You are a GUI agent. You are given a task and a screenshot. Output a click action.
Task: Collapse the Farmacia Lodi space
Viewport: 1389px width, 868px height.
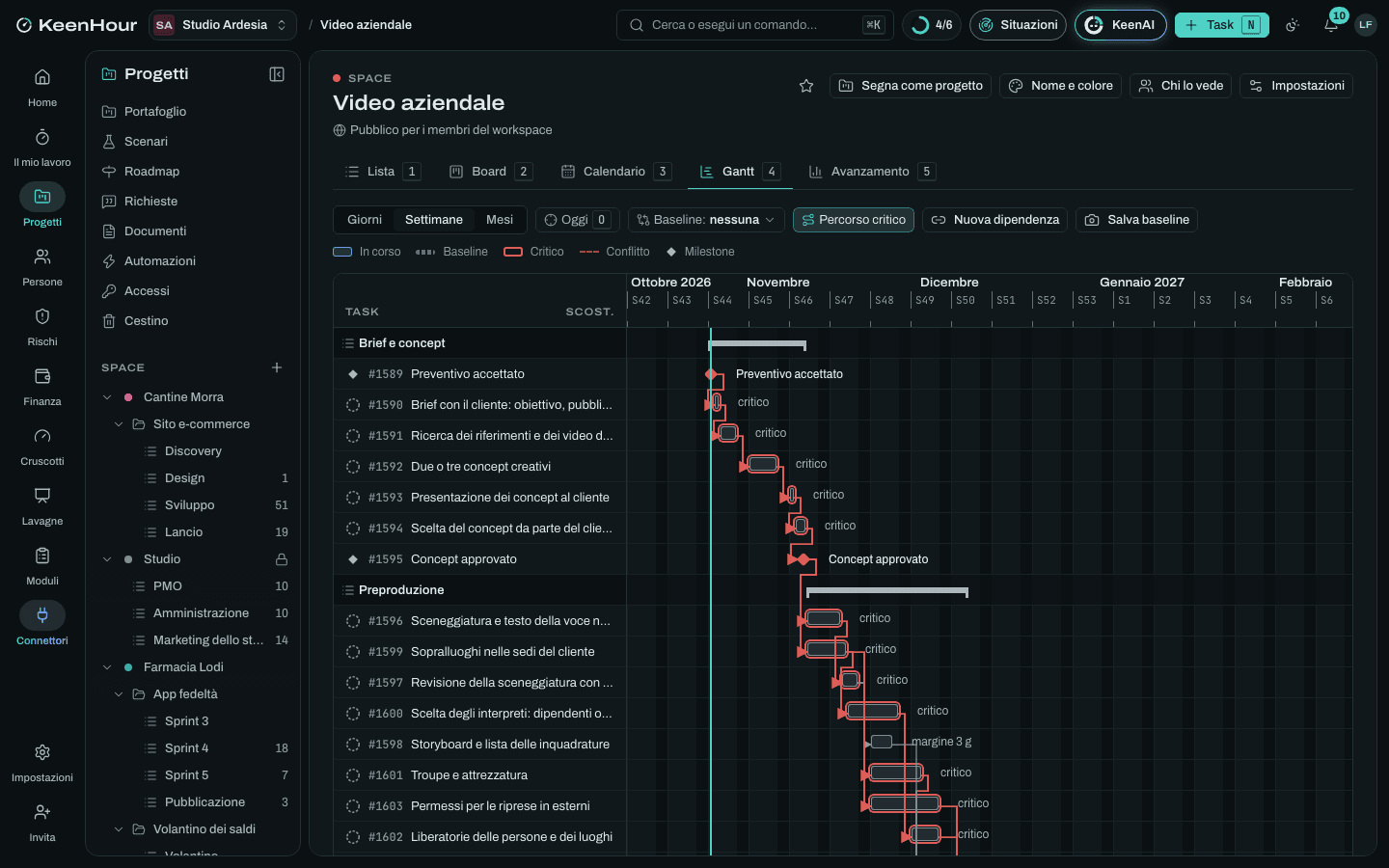point(107,667)
